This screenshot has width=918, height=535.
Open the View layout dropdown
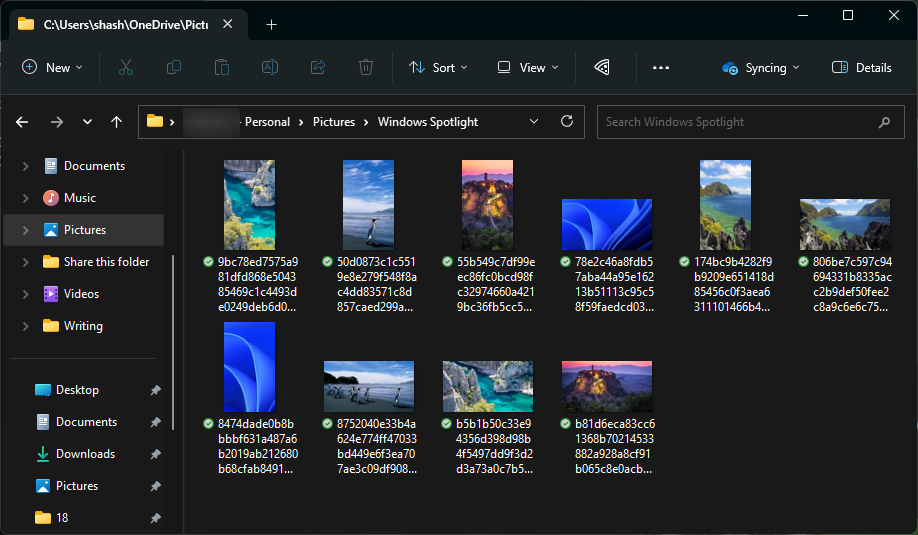point(527,67)
